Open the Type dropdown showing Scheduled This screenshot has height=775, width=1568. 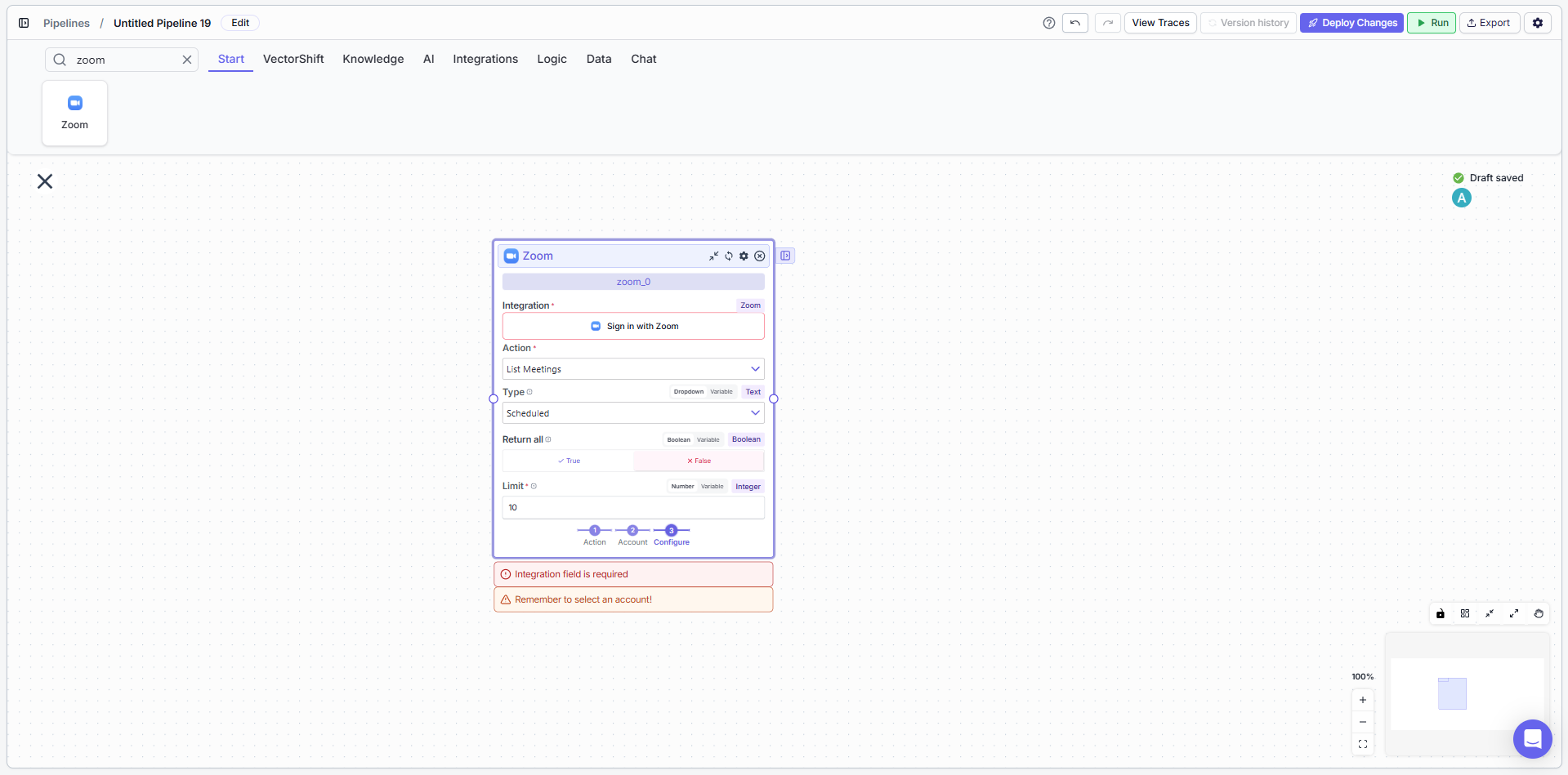(633, 413)
